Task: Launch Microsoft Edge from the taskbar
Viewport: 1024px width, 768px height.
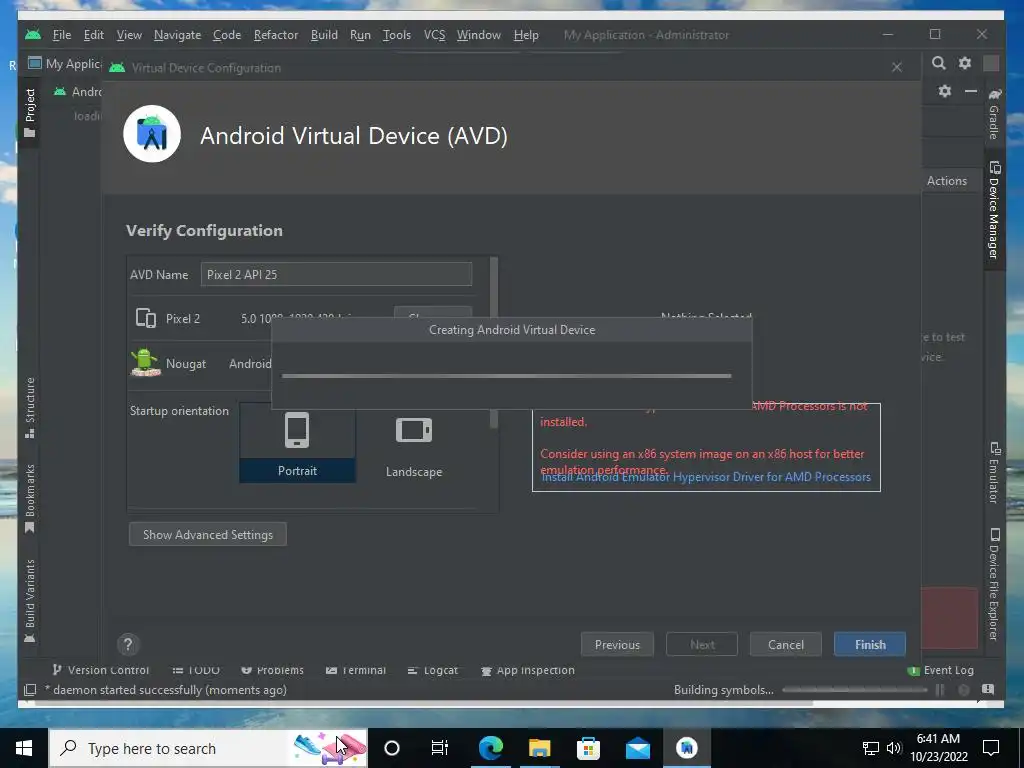Action: point(490,748)
